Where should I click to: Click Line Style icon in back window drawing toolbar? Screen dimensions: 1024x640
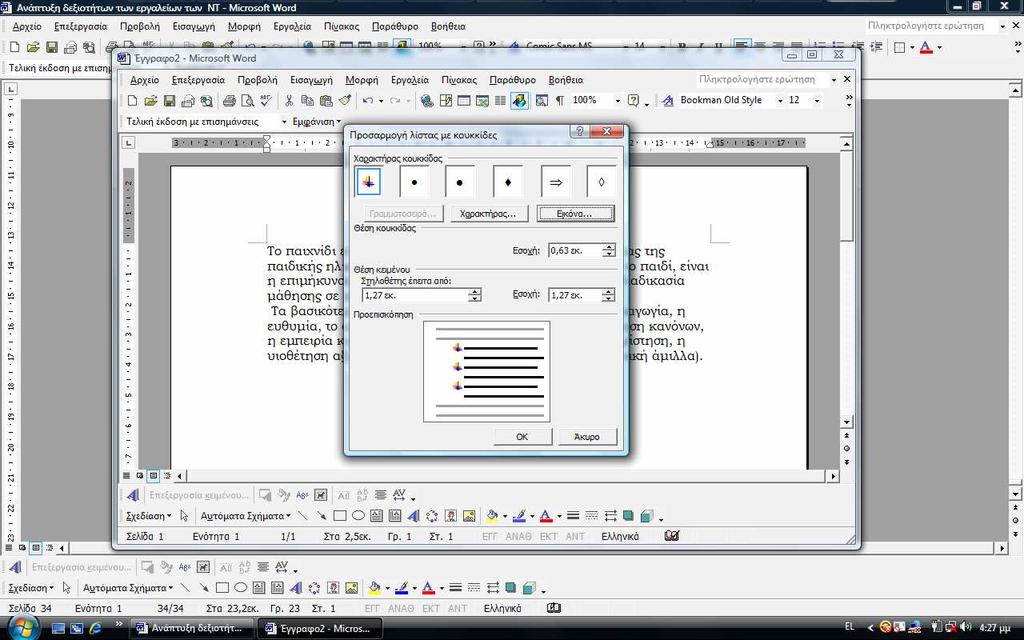pos(456,588)
